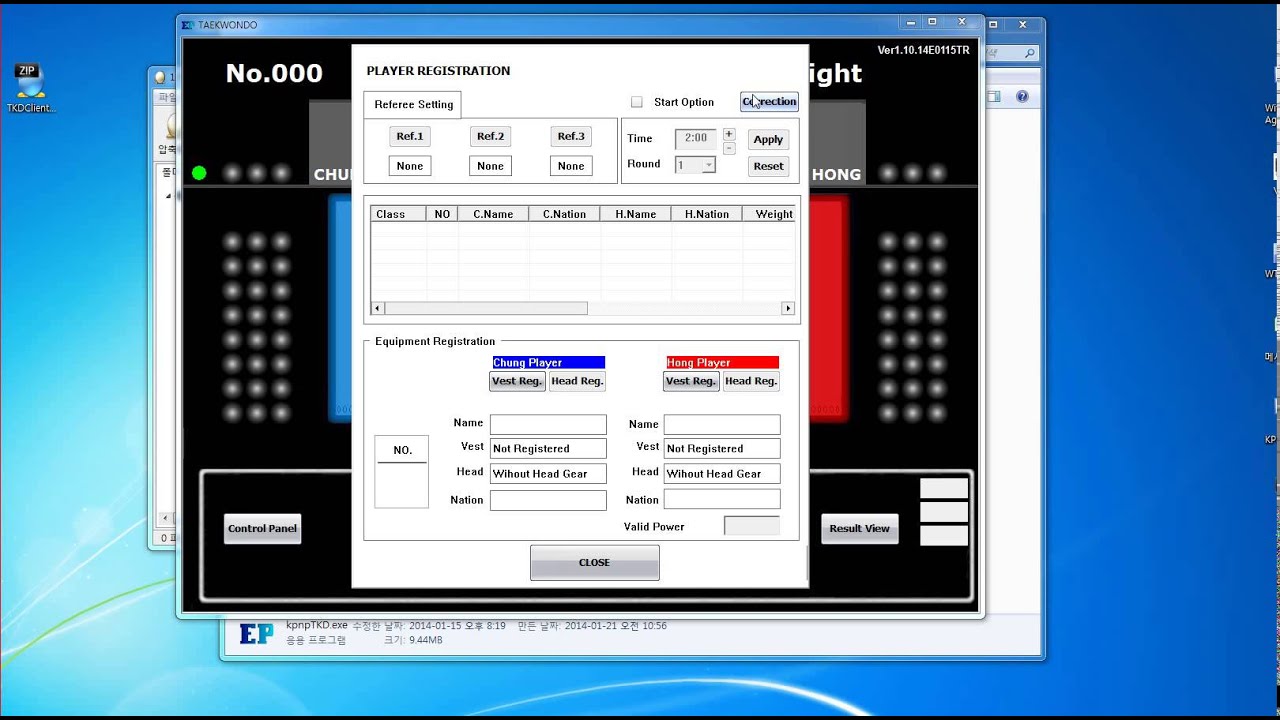
Task: Open the Control Panel button
Action: coord(262,529)
